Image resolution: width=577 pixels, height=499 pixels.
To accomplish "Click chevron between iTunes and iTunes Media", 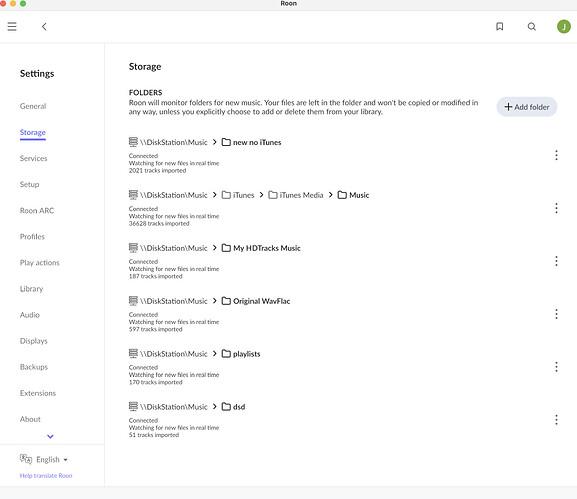I will click(x=261, y=195).
